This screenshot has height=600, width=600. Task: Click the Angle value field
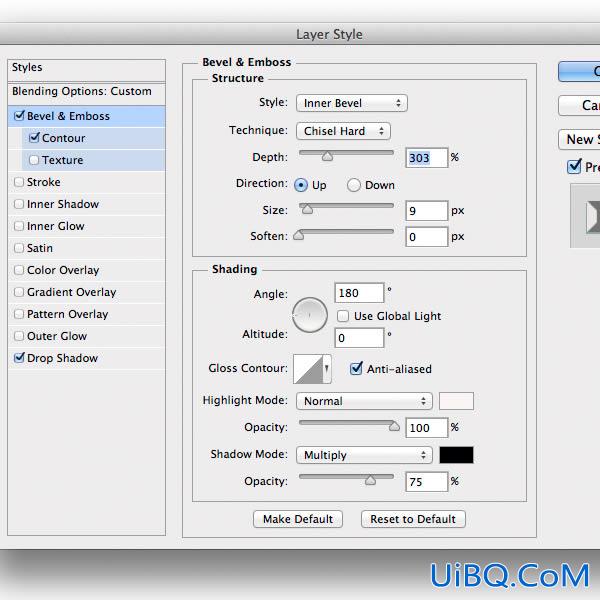coord(359,293)
